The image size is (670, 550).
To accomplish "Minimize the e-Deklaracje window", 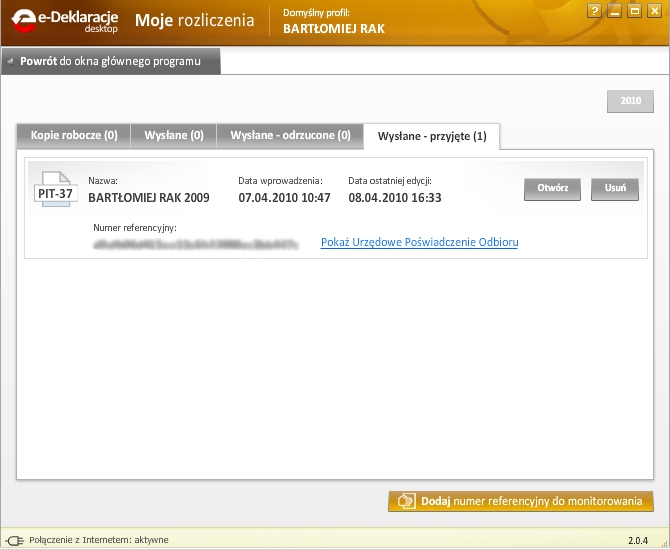I will 614,10.
